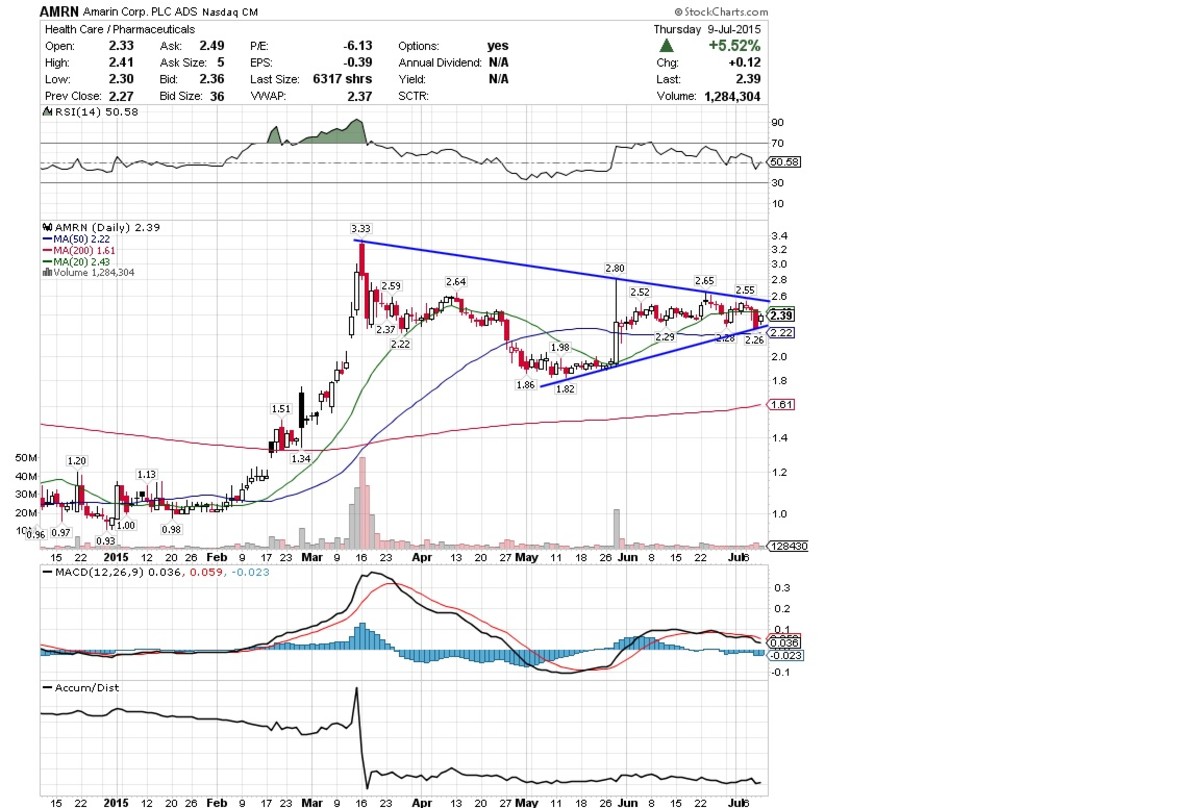Click the 2.64 April high label
1200x808 pixels.
[456, 282]
